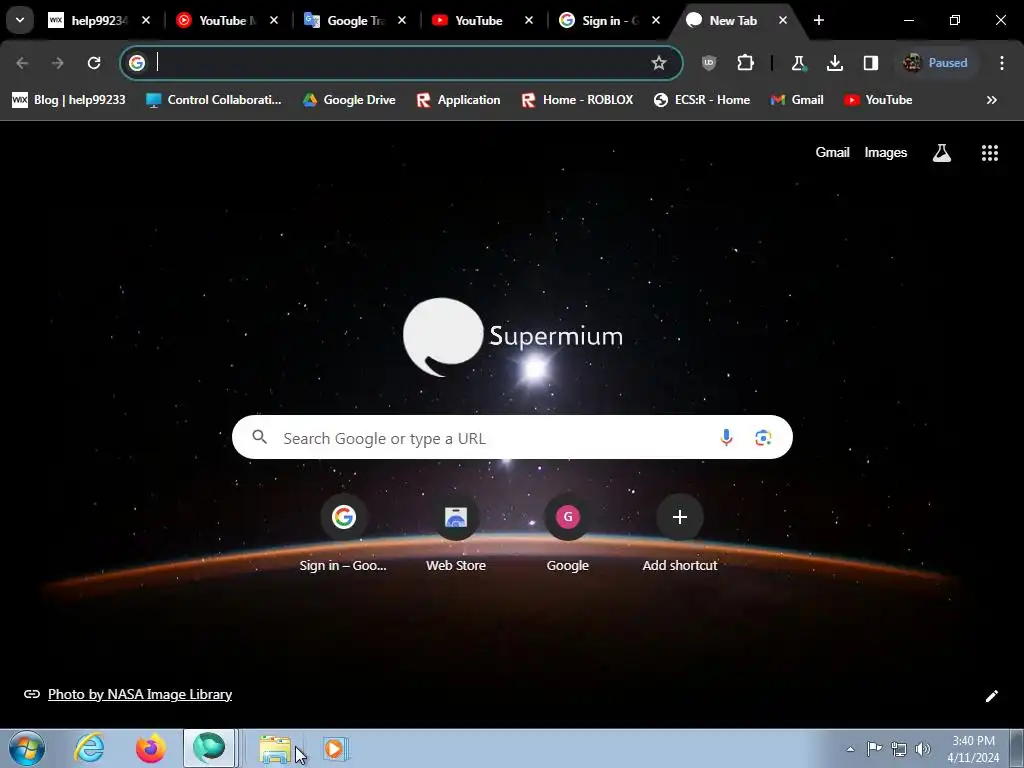Expand hidden bookmarks with double chevron

point(991,100)
